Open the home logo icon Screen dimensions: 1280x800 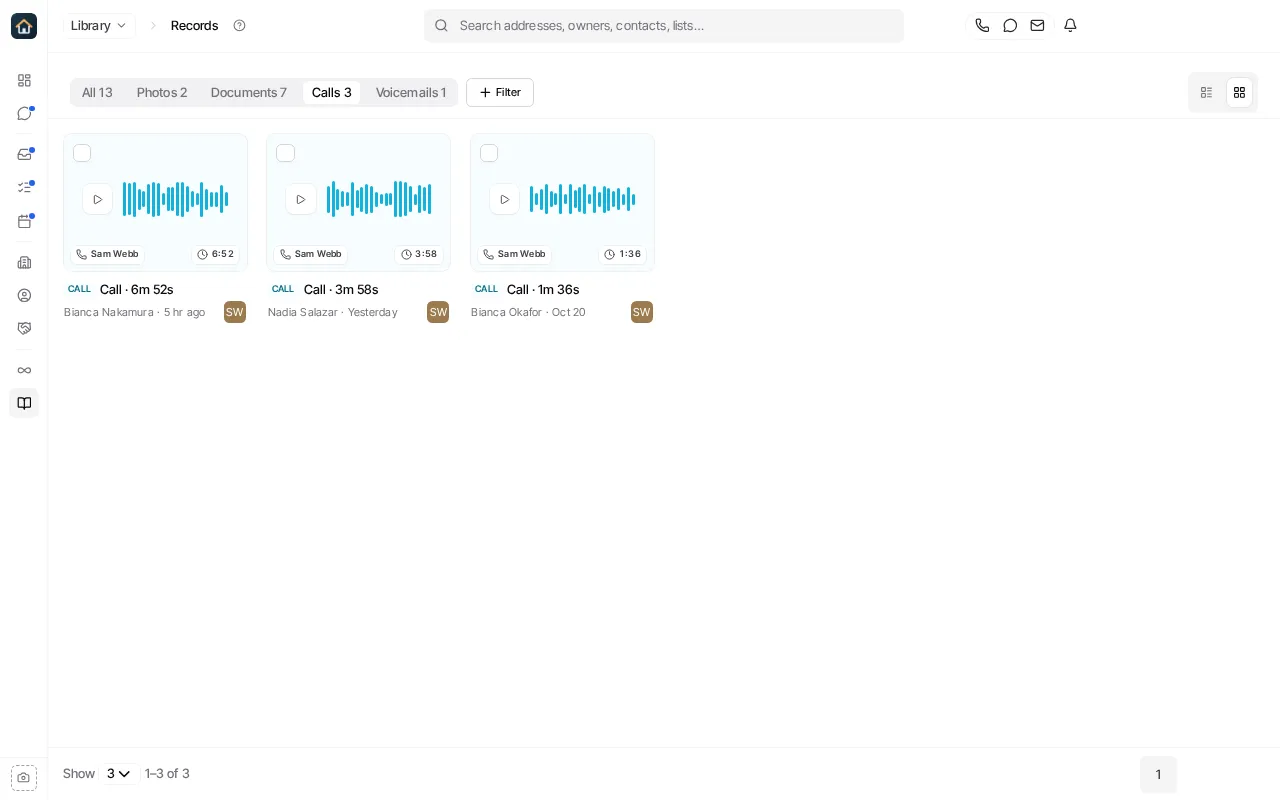pyautogui.click(x=24, y=26)
